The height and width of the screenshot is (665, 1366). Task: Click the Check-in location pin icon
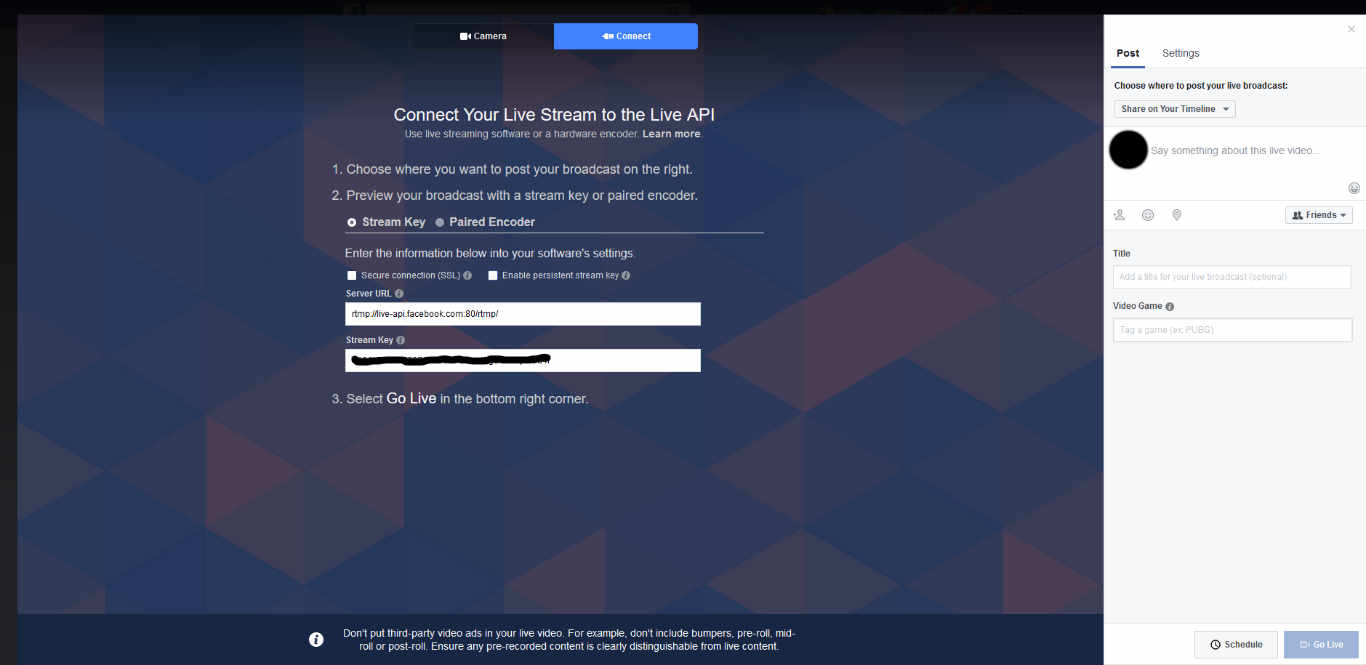(1176, 214)
